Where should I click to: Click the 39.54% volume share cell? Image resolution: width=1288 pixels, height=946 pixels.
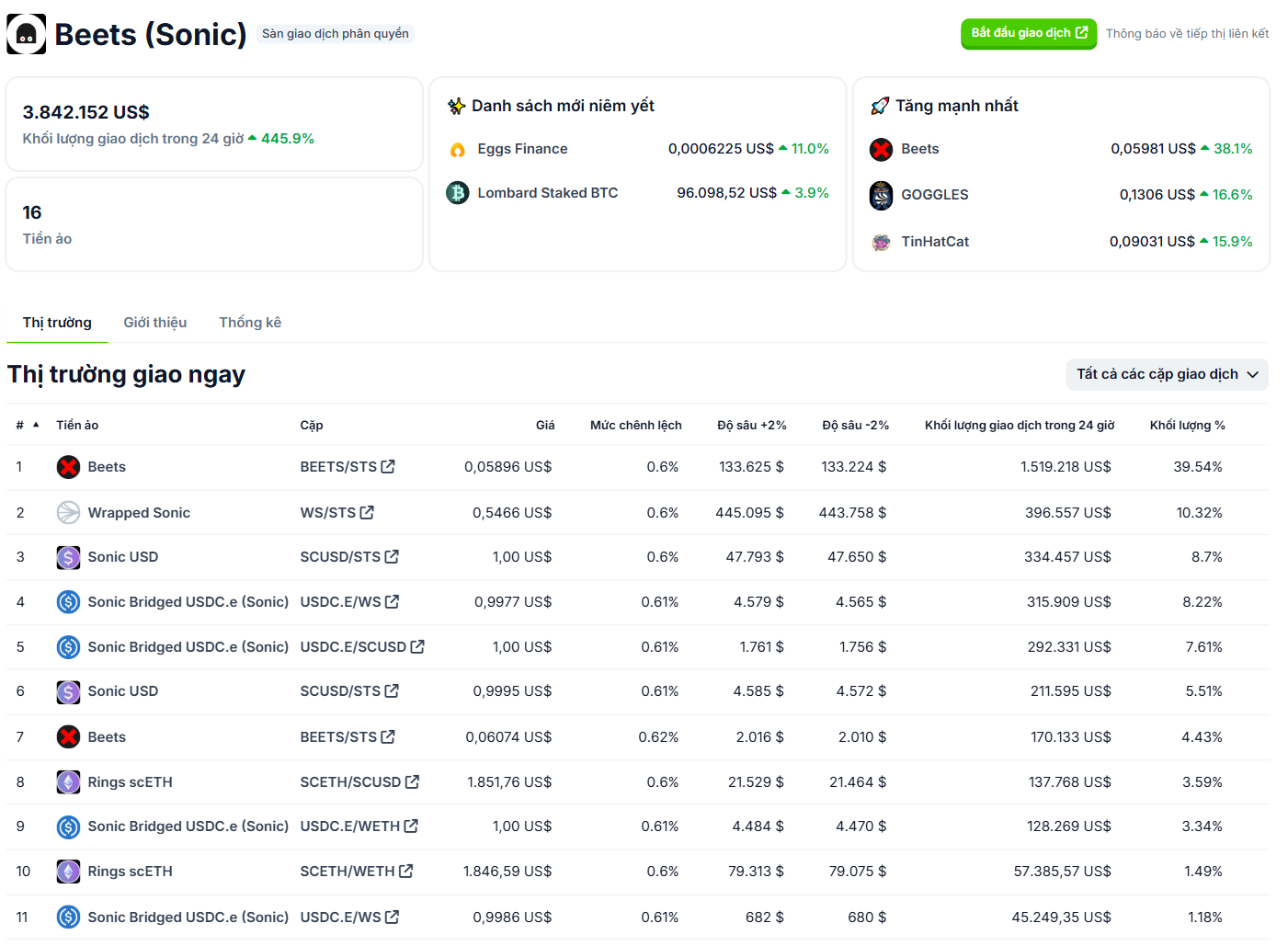pyautogui.click(x=1198, y=467)
